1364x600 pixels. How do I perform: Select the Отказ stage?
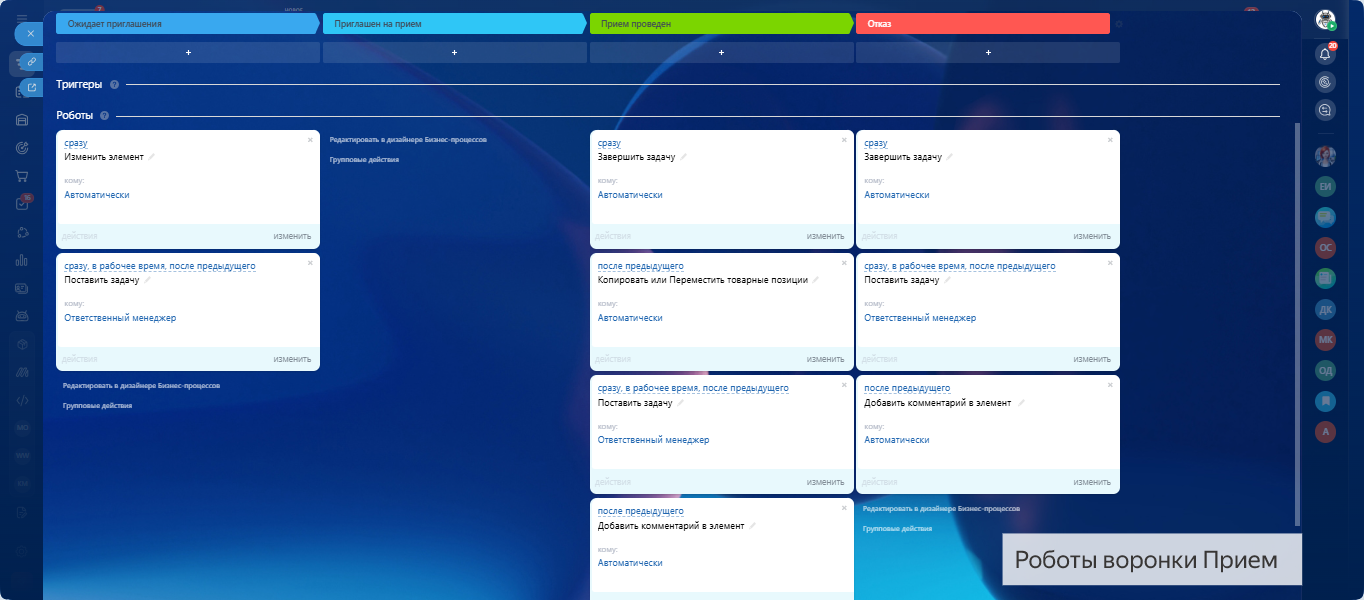pos(983,23)
